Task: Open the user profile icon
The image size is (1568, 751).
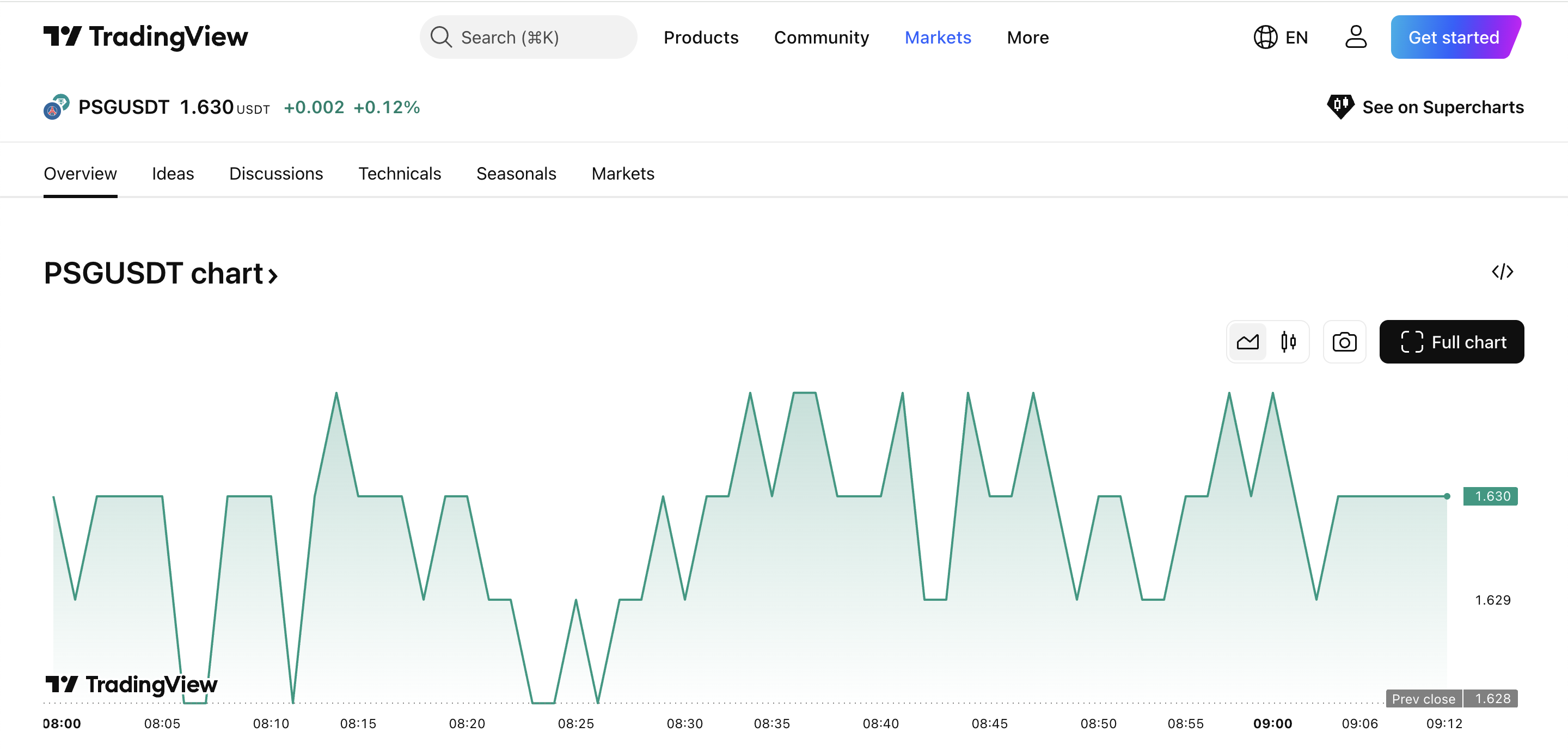Action: coord(1356,37)
